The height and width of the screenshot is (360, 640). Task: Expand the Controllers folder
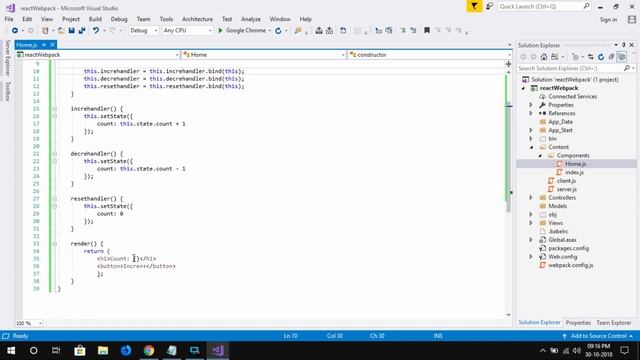(x=531, y=198)
